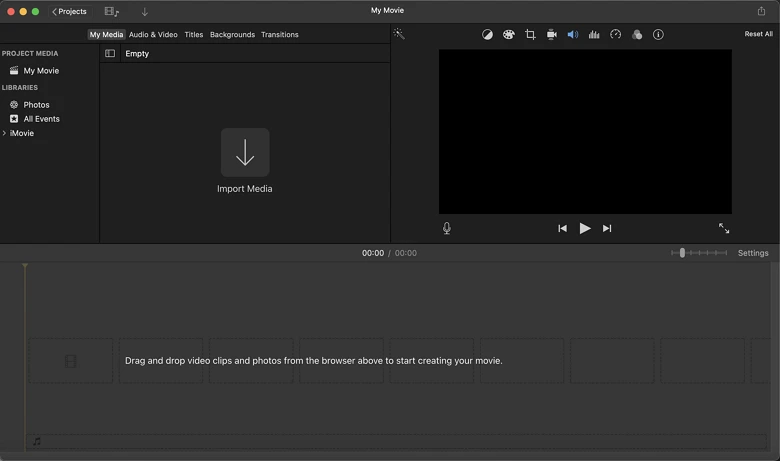Image resolution: width=780 pixels, height=461 pixels.
Task: Show clip information
Action: coord(658,34)
